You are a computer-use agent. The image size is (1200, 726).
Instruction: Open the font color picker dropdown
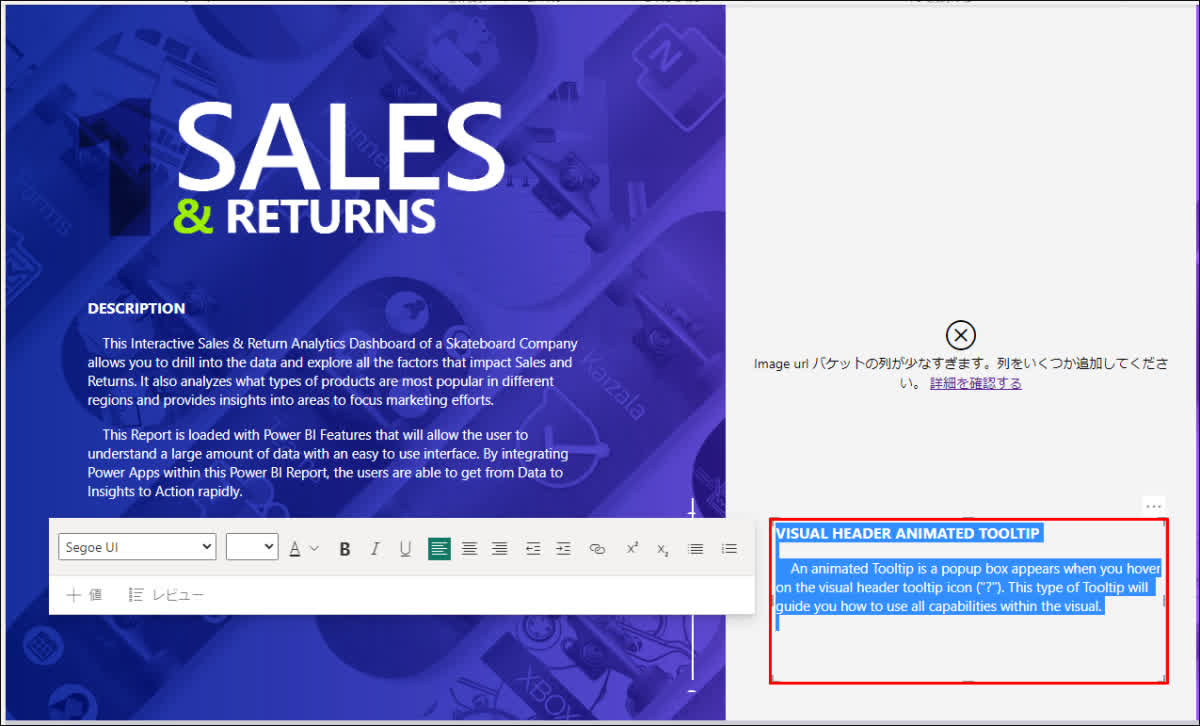304,548
